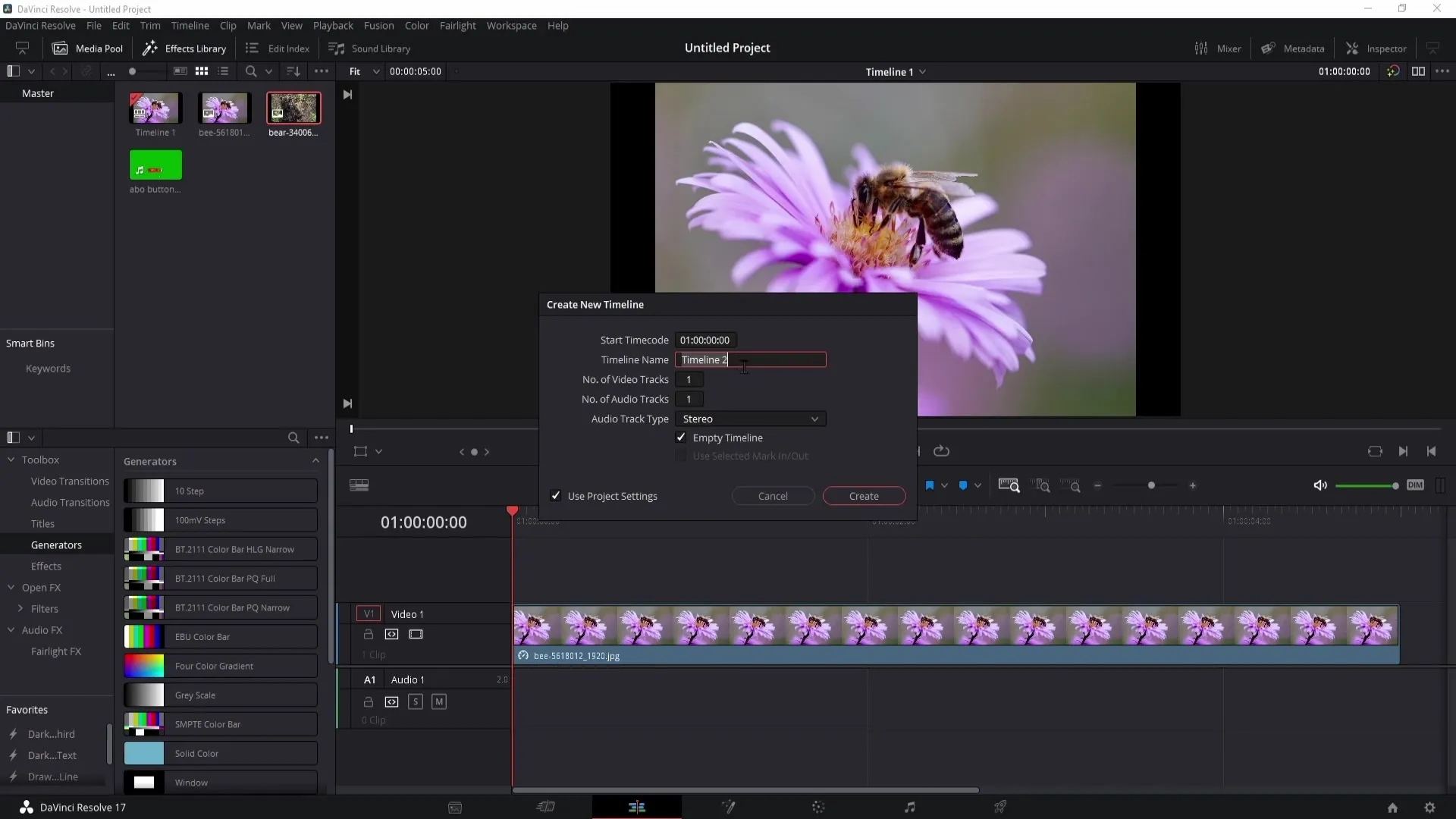Expand the Timeline Name input field dropdown

(755, 359)
